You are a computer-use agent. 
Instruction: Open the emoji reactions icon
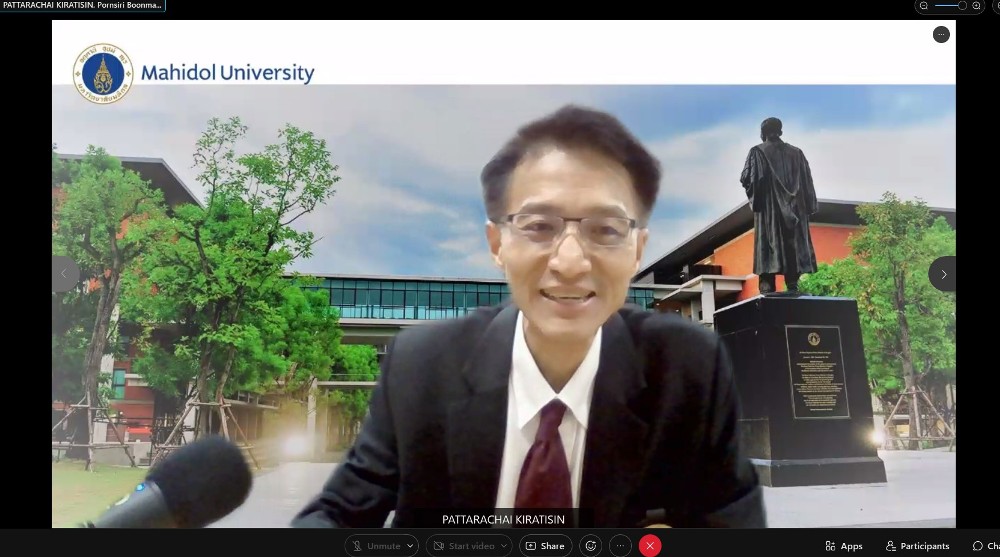[x=591, y=546]
